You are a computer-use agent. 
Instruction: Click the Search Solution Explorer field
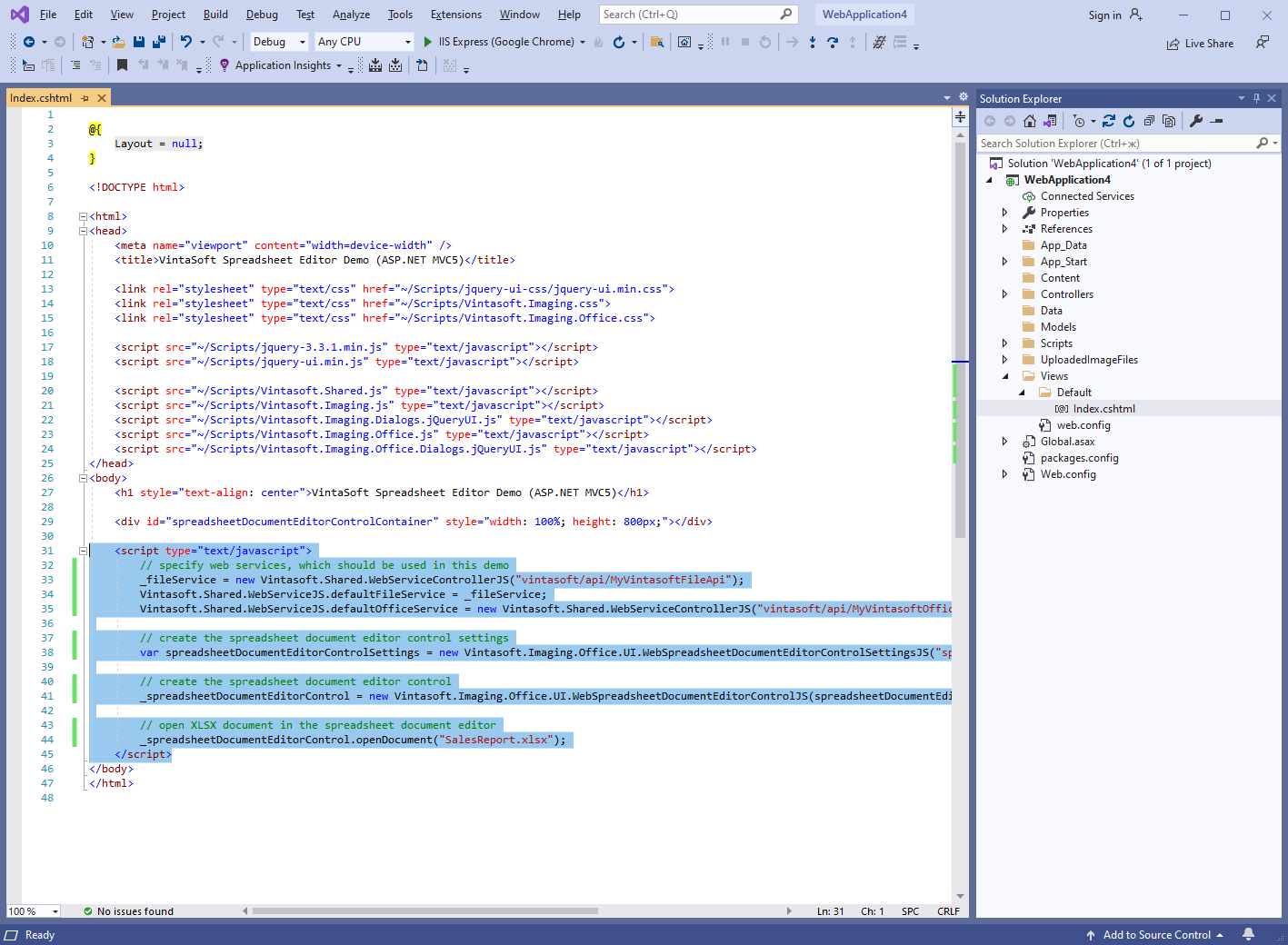click(x=1114, y=144)
